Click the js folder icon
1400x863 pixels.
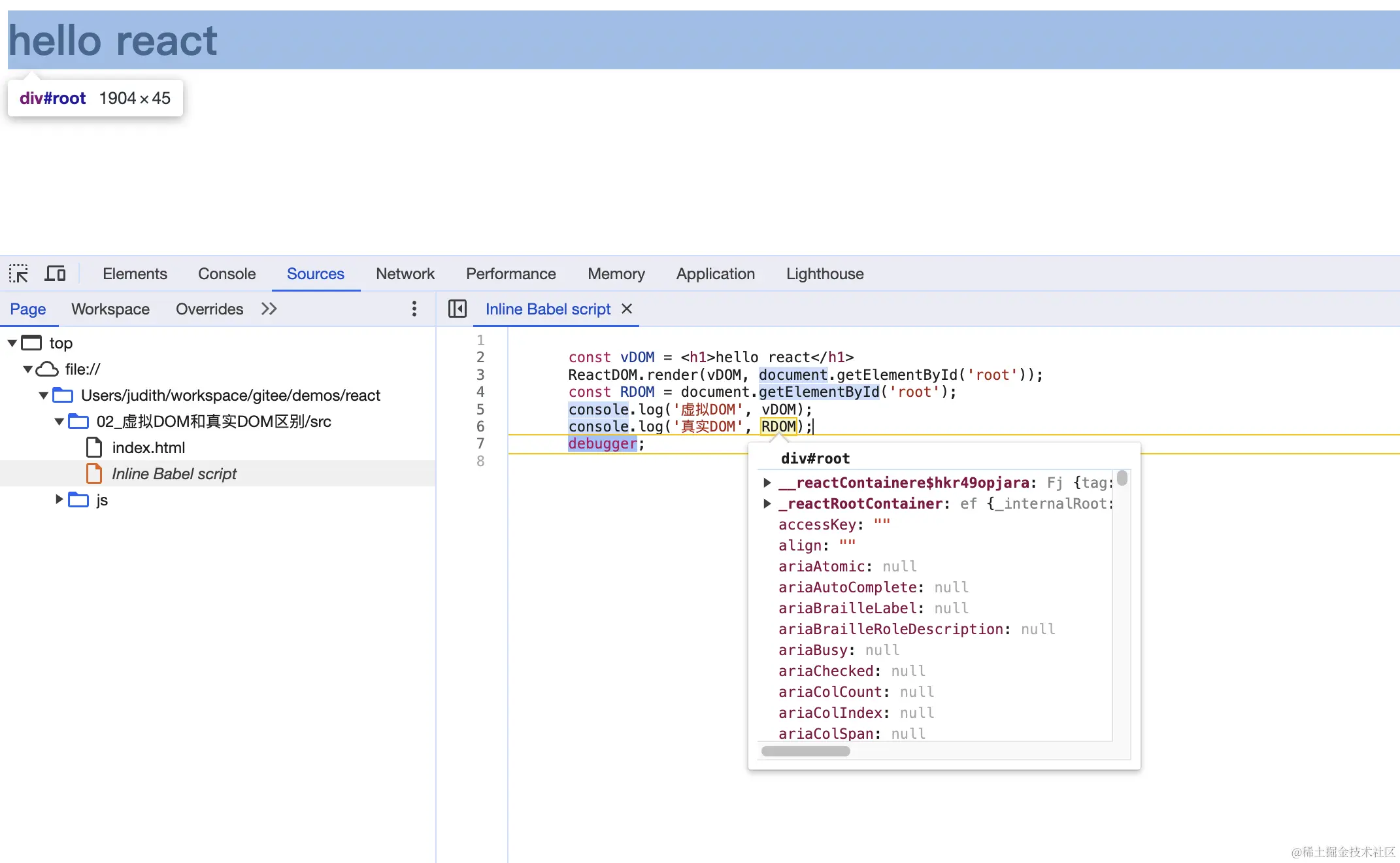pyautogui.click(x=78, y=500)
